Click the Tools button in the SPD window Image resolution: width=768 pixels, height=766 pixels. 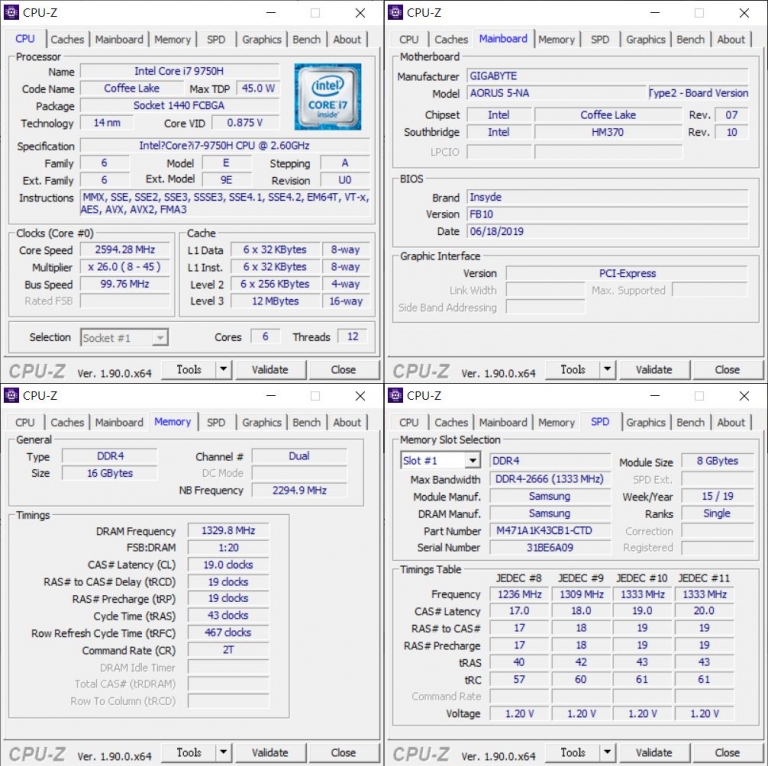click(573, 752)
